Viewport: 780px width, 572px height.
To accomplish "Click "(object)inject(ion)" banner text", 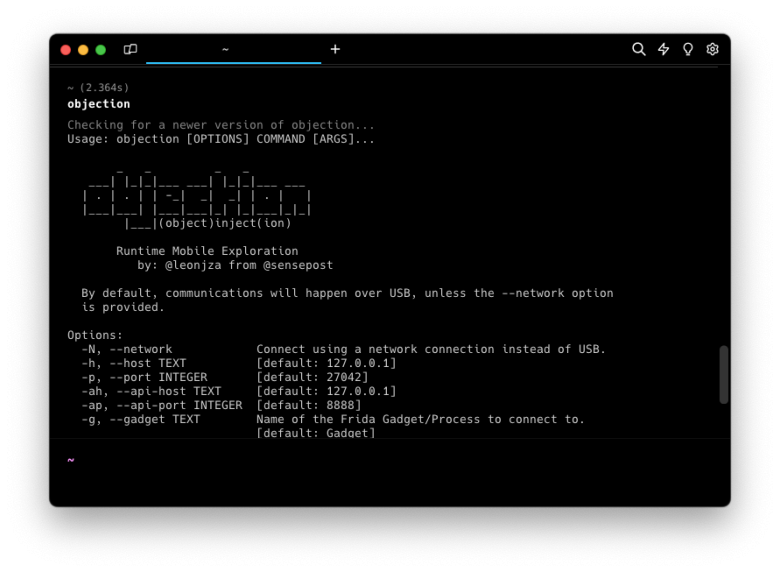I will click(224, 223).
